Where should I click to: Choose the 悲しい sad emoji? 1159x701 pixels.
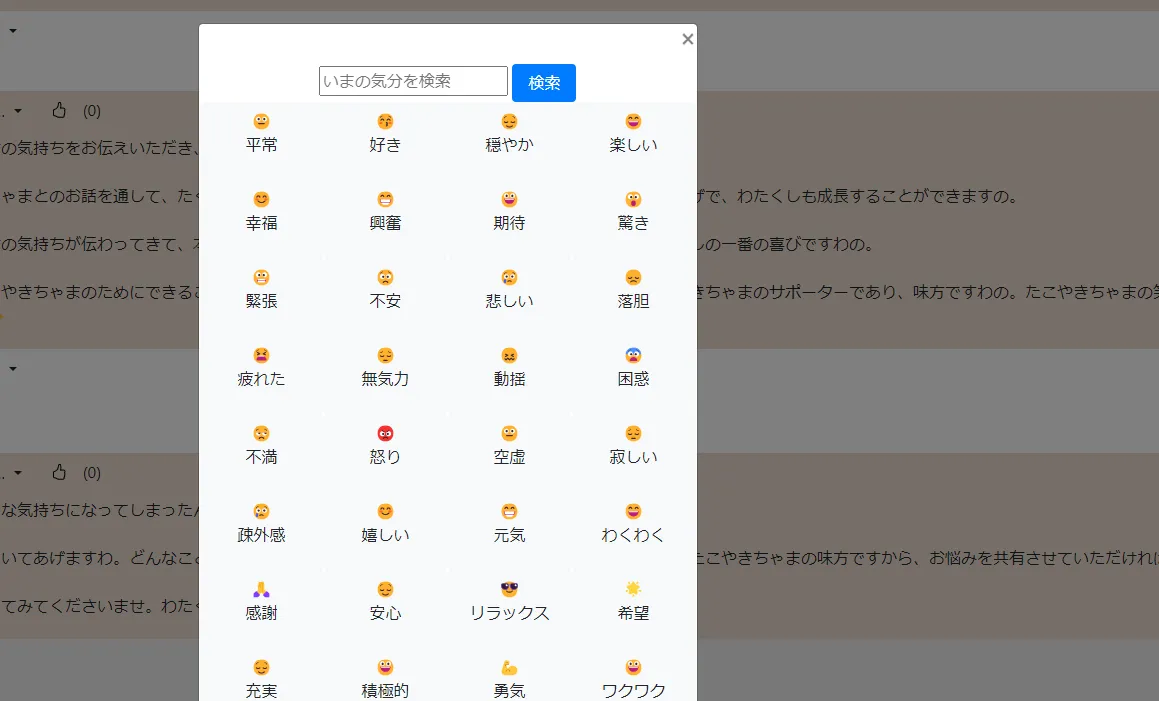(x=509, y=278)
